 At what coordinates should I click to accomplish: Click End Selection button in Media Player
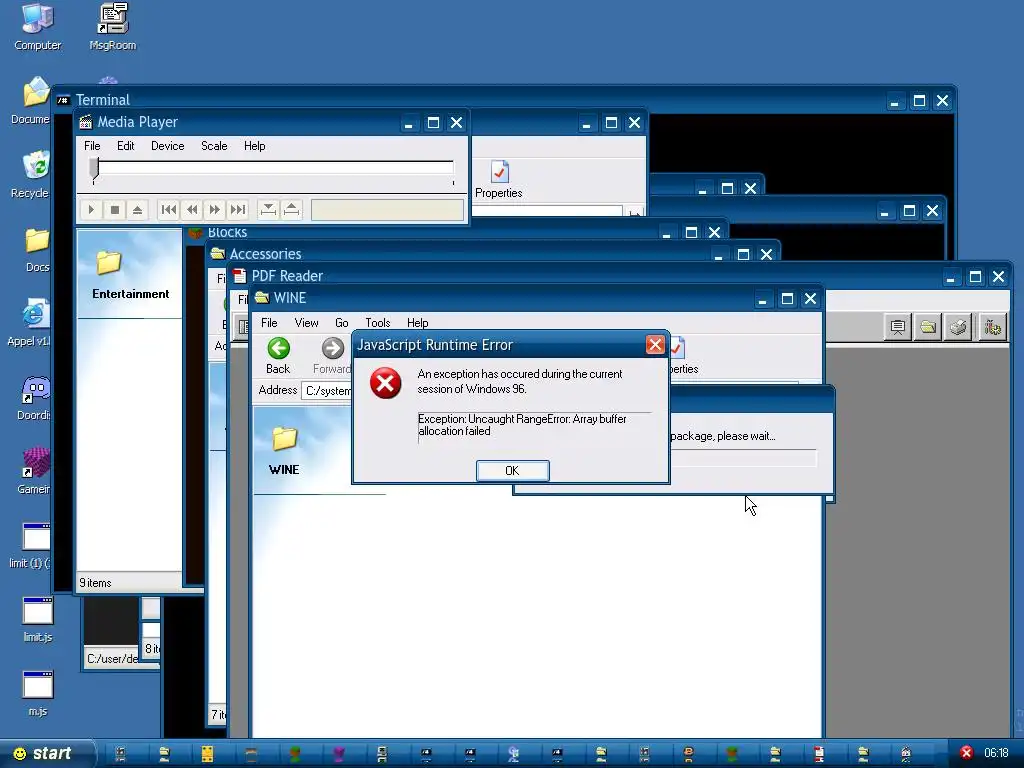[291, 210]
